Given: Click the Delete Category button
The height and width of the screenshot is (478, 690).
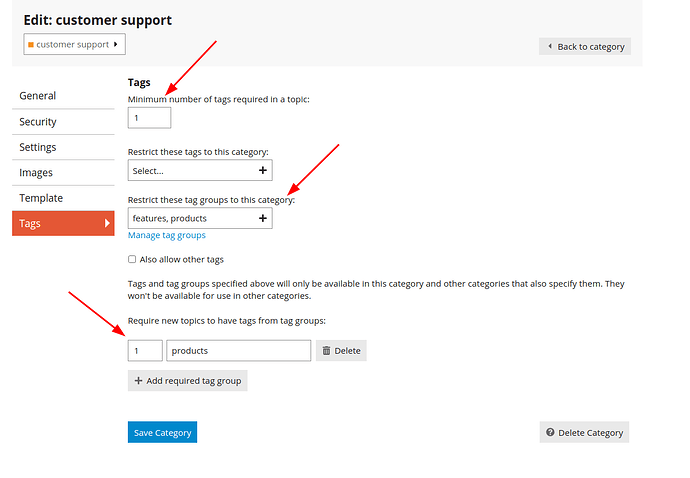Looking at the screenshot, I should tap(584, 432).
